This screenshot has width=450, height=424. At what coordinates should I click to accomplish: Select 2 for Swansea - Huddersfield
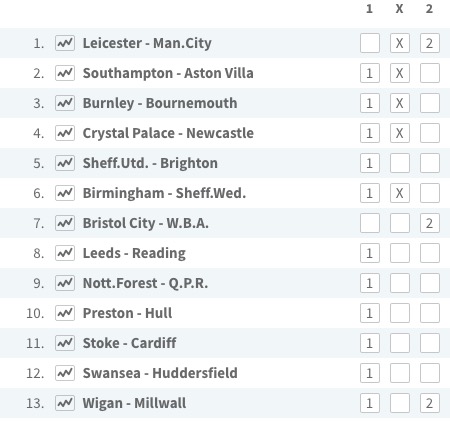[430, 373]
